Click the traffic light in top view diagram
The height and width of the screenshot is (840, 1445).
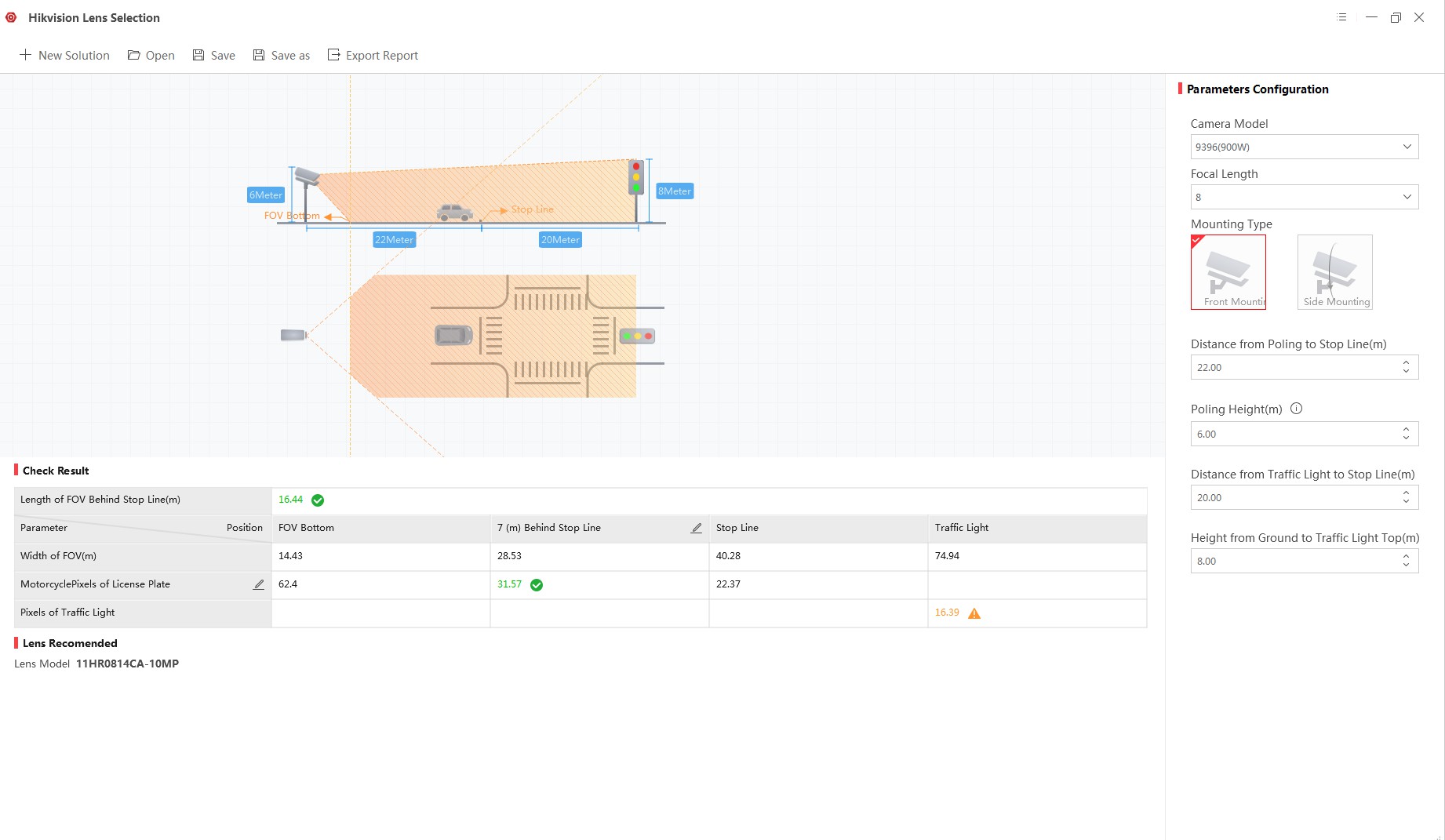coord(637,336)
